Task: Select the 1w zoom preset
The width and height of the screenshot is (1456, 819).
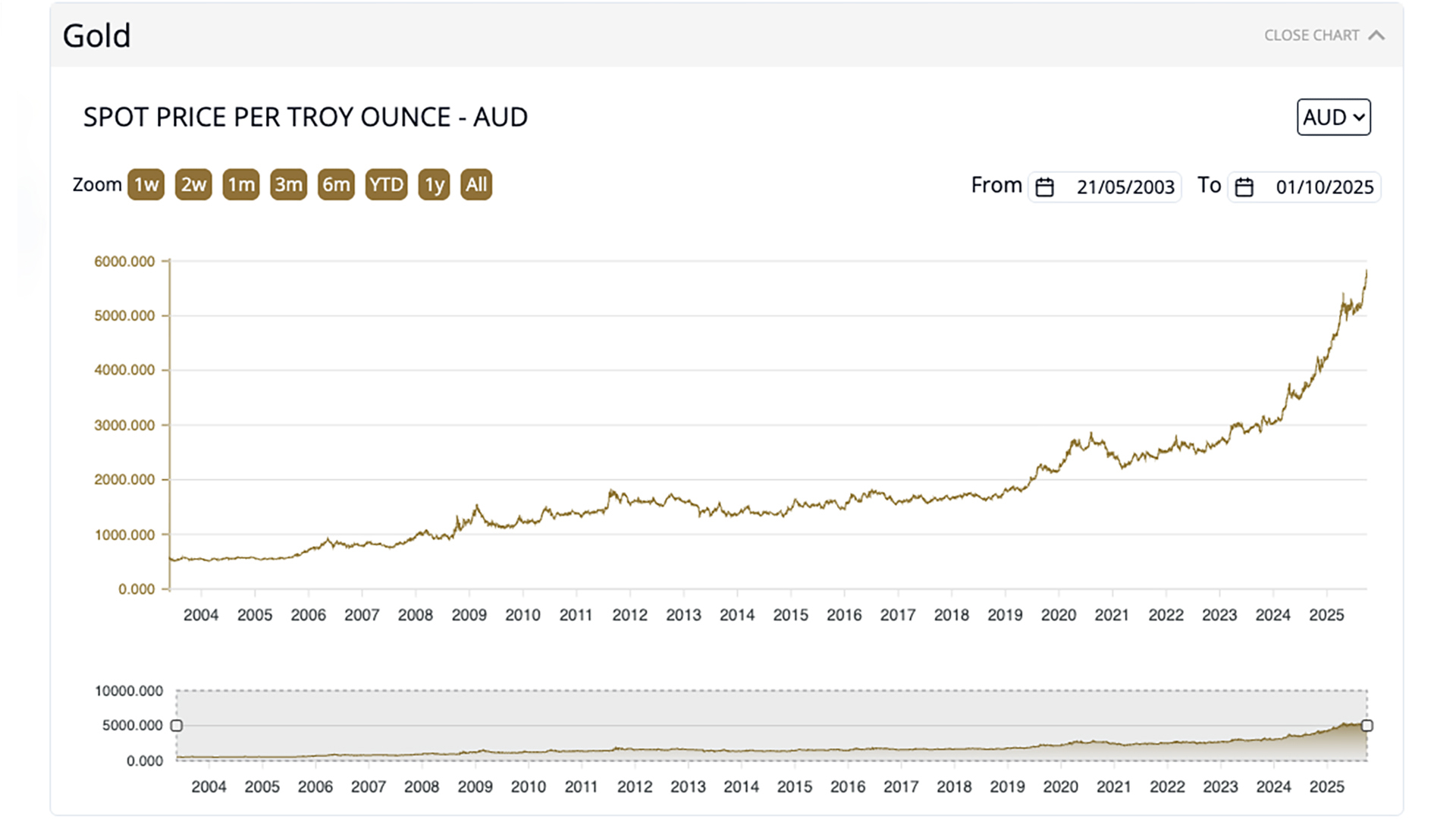Action: 145,184
